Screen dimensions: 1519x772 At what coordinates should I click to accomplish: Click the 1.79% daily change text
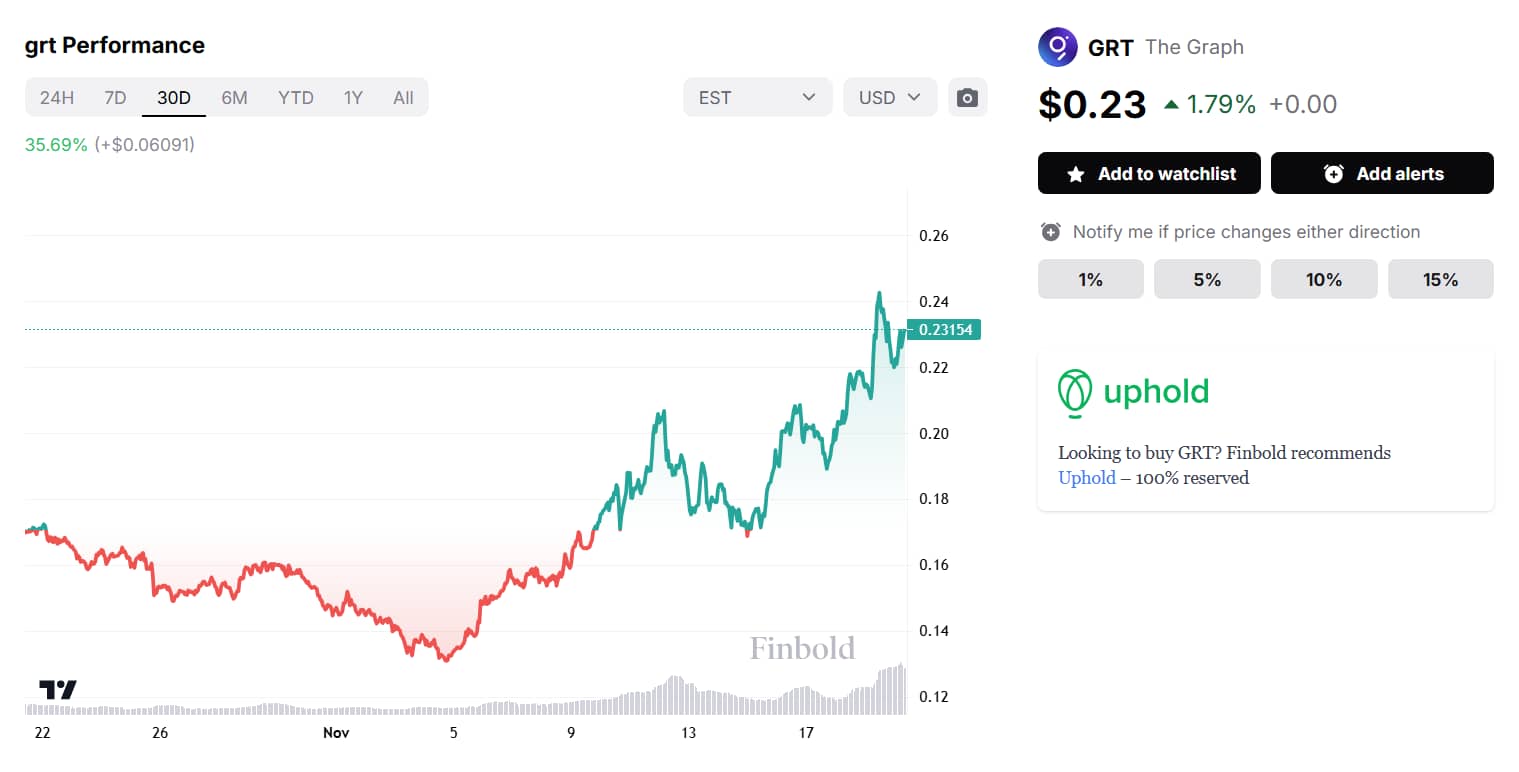click(1221, 104)
